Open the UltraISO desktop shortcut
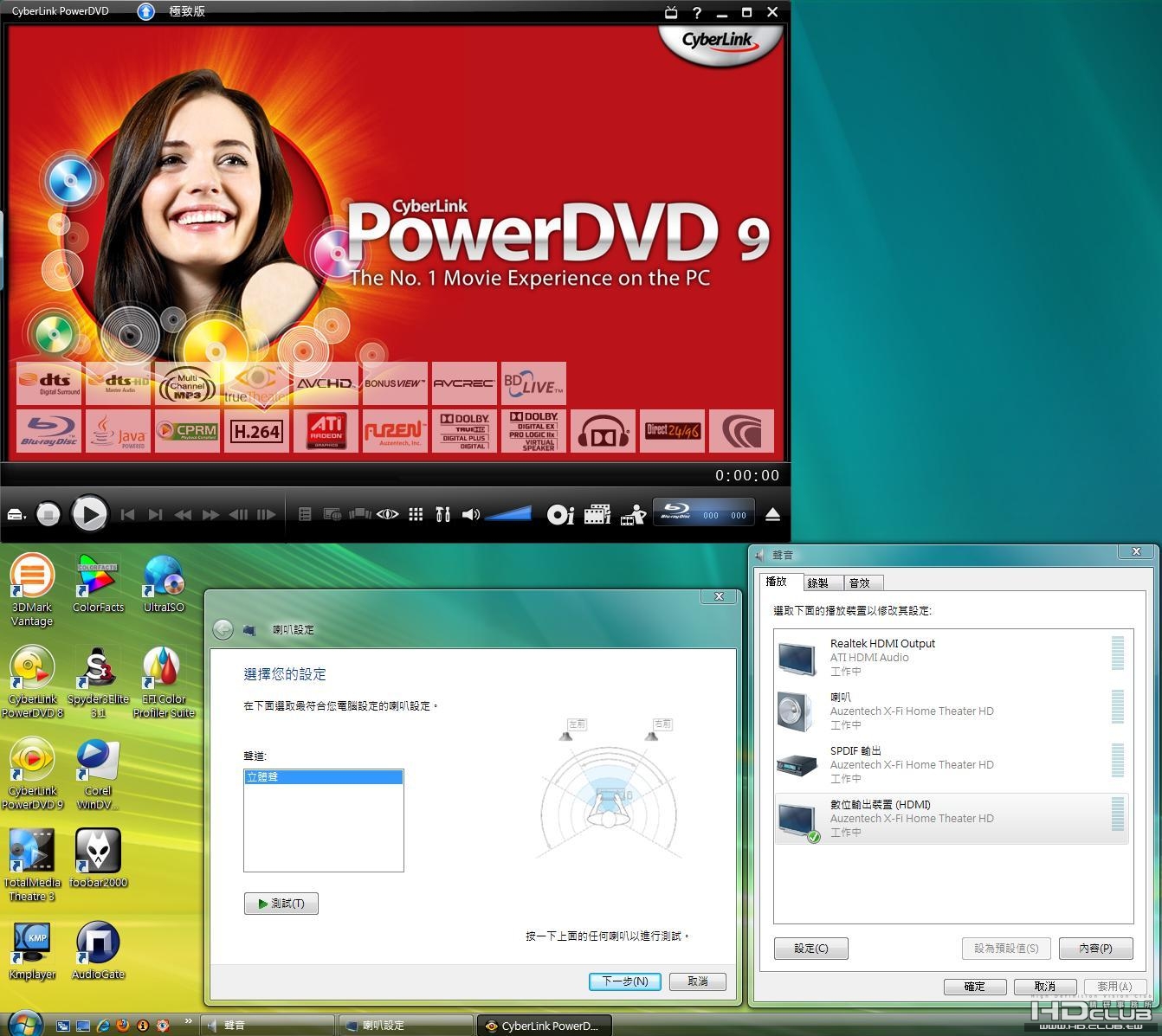 tap(164, 583)
